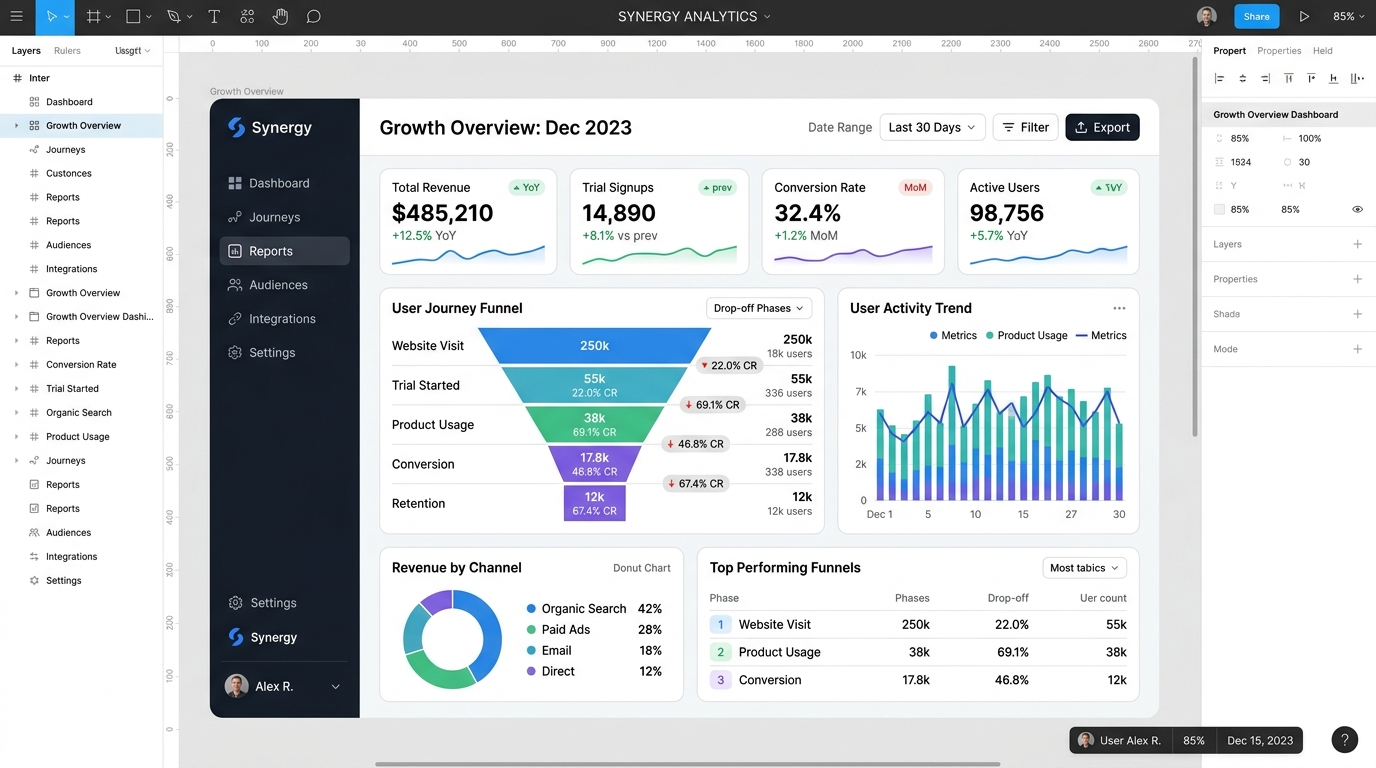Open the help question mark button
Image resolution: width=1376 pixels, height=768 pixels.
click(1345, 740)
